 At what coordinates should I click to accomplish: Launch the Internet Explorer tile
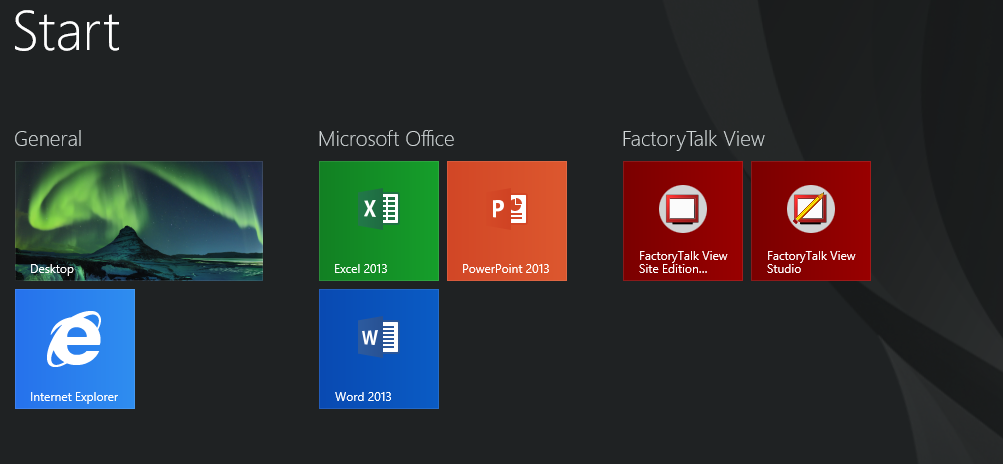(x=75, y=349)
